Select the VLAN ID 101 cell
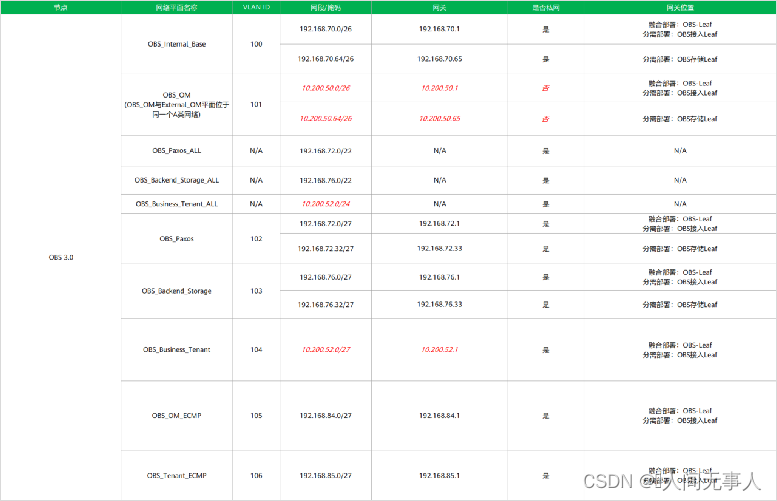This screenshot has height=501, width=777. click(x=256, y=105)
